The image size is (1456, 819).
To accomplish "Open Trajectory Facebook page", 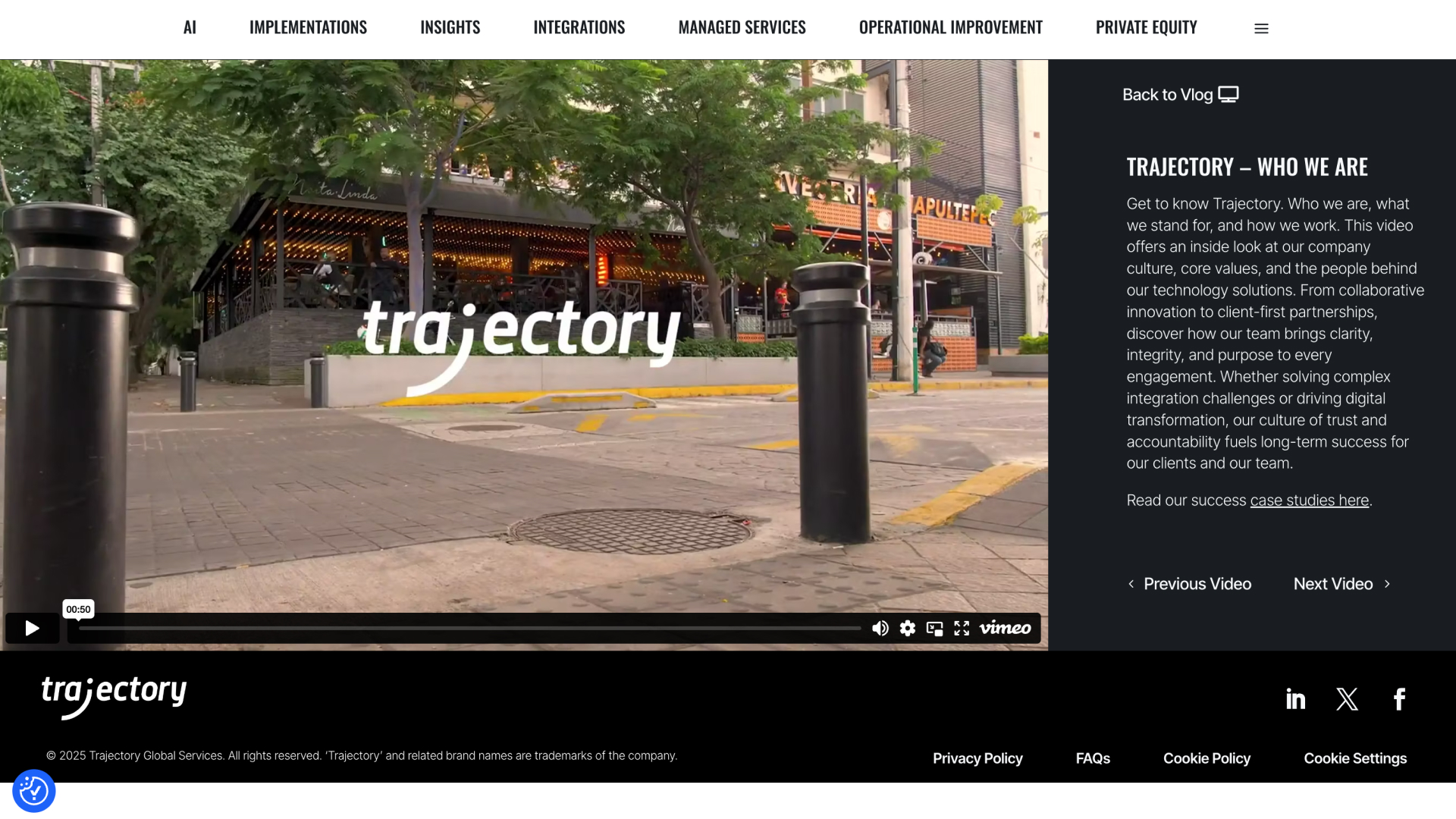I will [x=1399, y=698].
